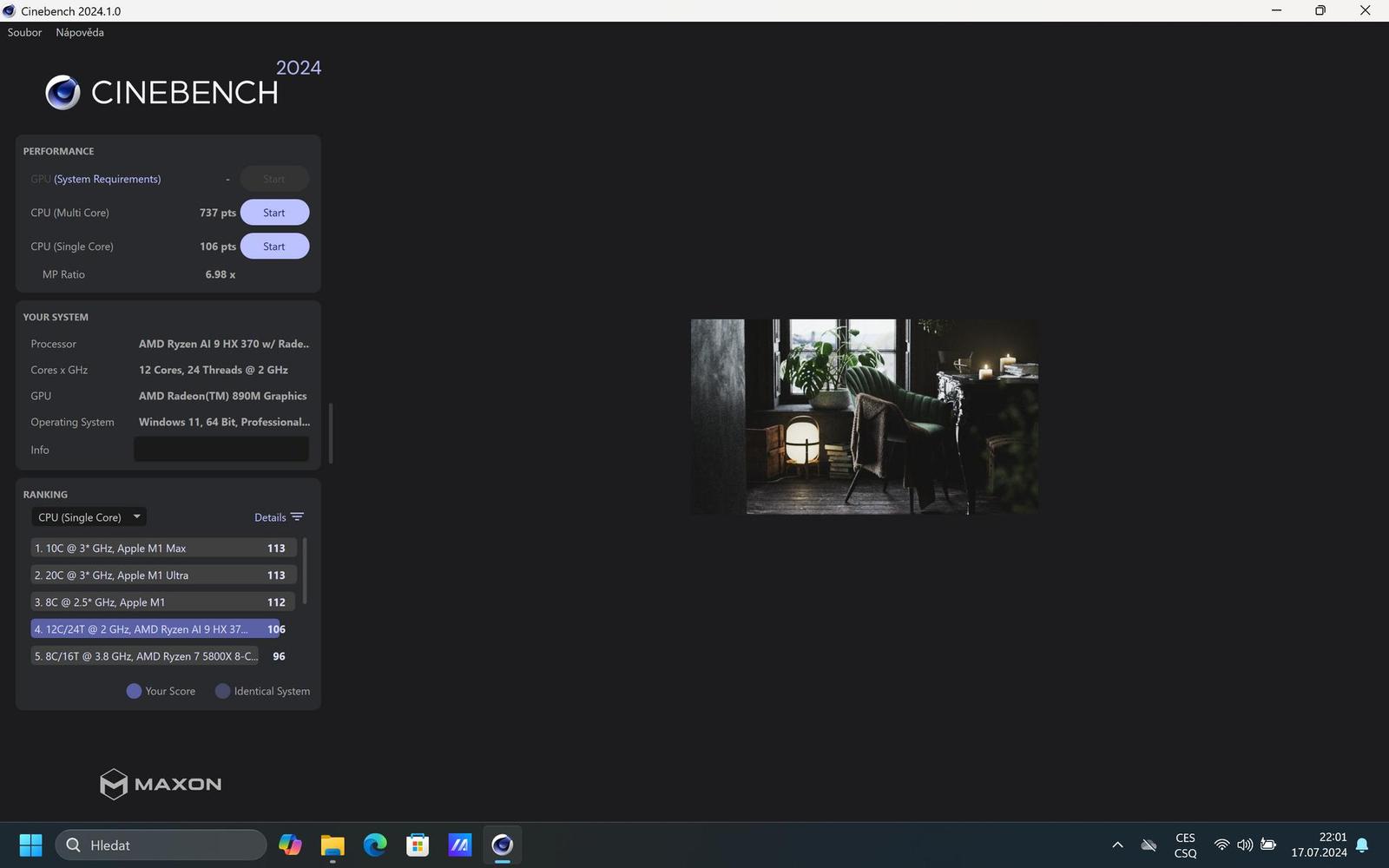Open Microsoft Store from the taskbar
Screen dimensions: 1389x868
coord(418,845)
